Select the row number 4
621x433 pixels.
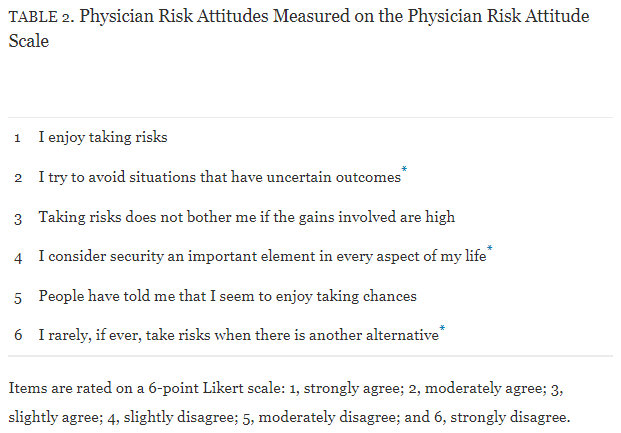pos(19,257)
